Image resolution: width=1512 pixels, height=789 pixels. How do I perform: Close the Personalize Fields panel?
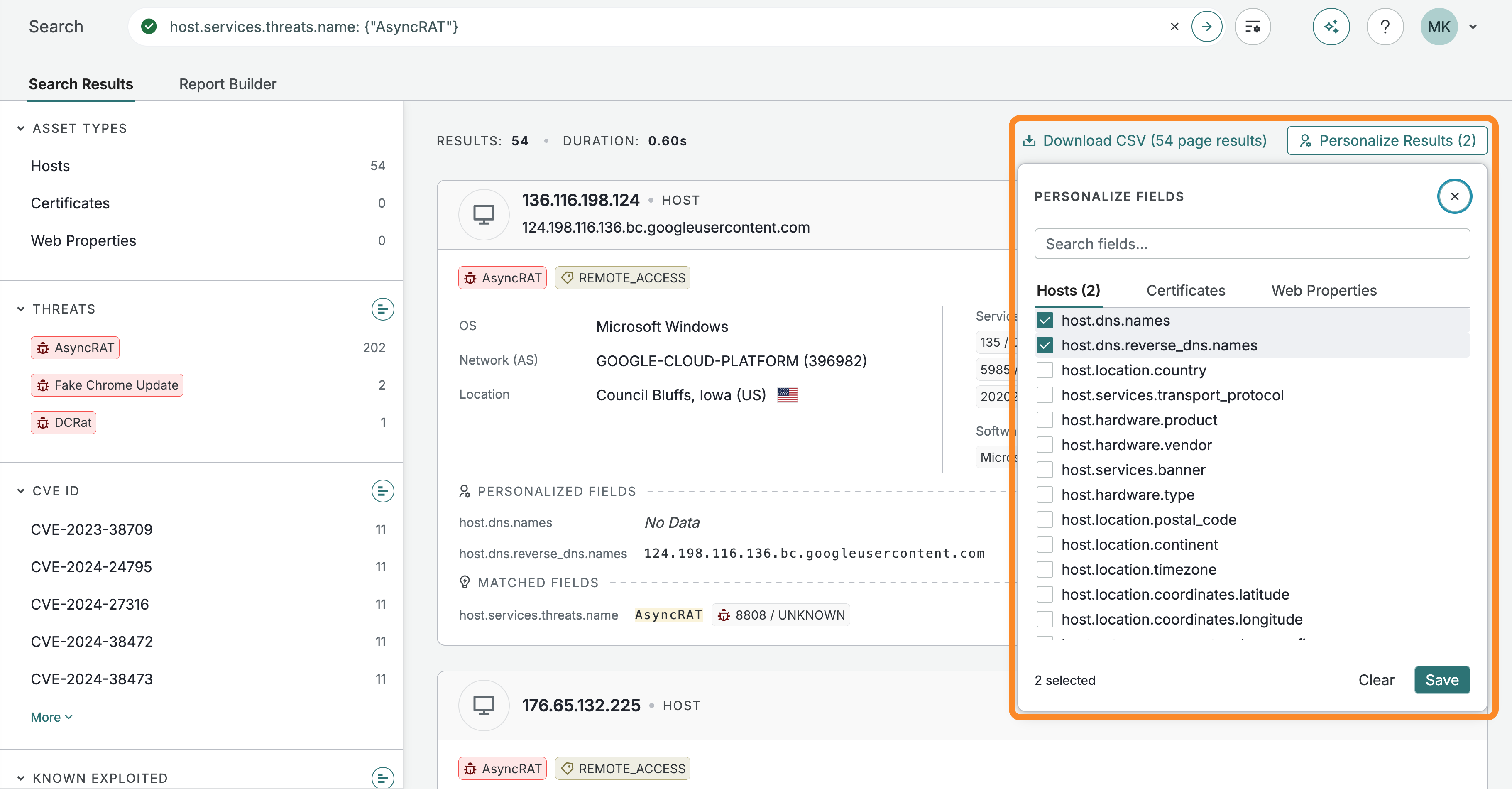1454,196
